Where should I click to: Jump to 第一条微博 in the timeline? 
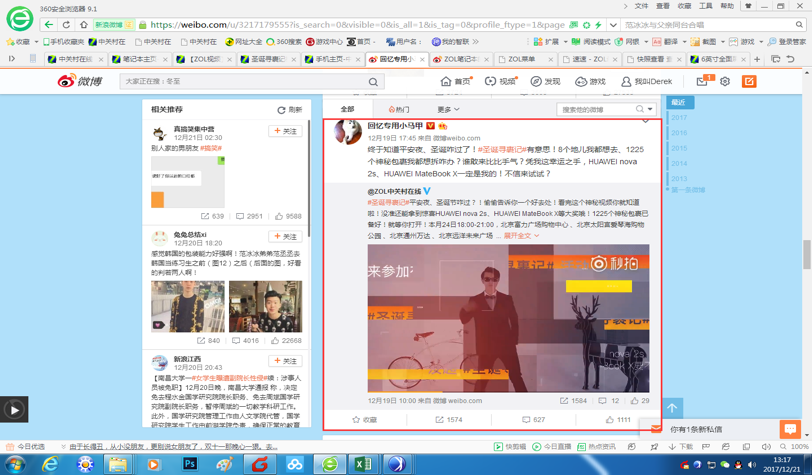click(x=688, y=190)
